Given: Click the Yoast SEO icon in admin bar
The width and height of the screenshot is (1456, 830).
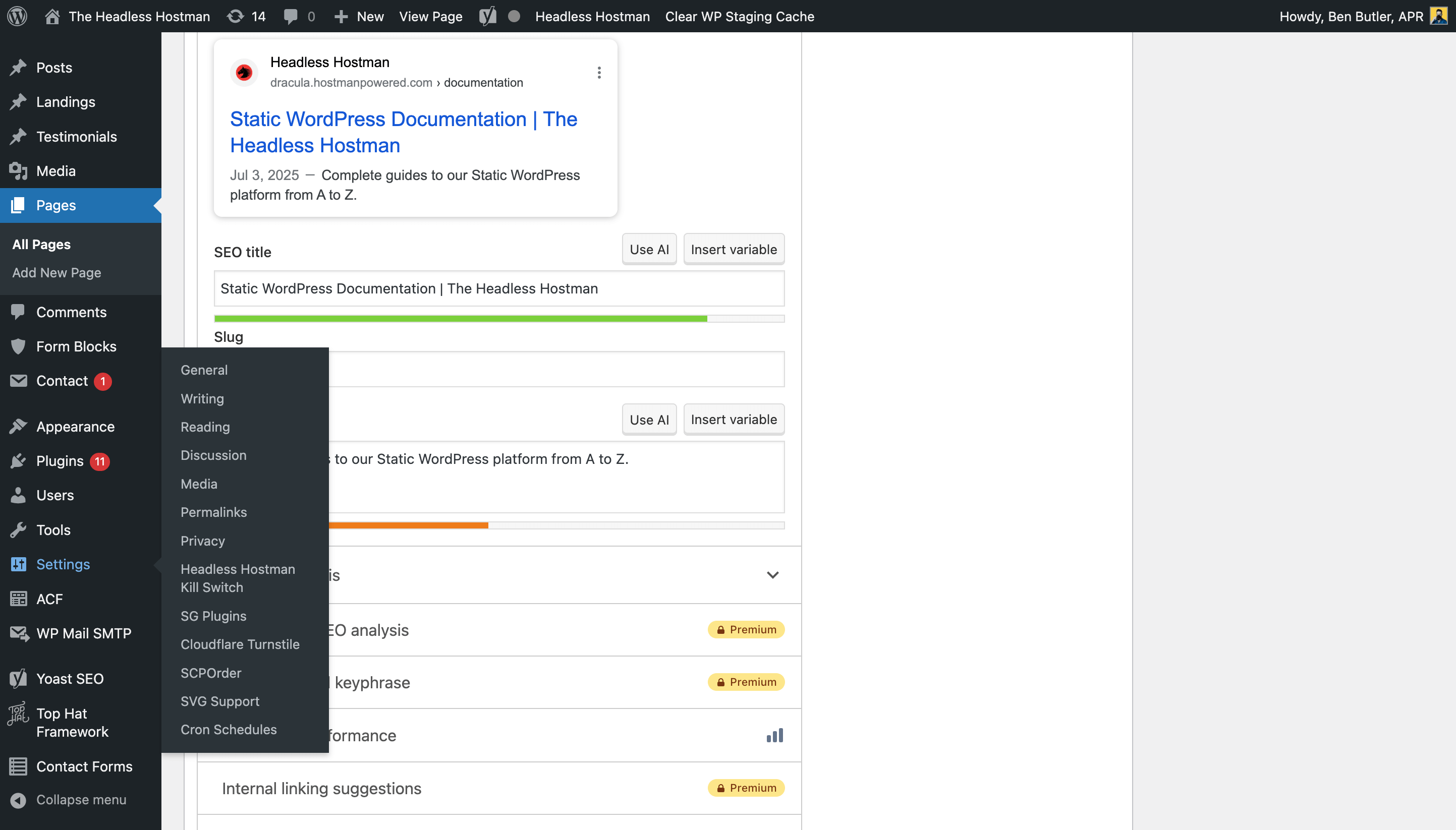Looking at the screenshot, I should [487, 16].
